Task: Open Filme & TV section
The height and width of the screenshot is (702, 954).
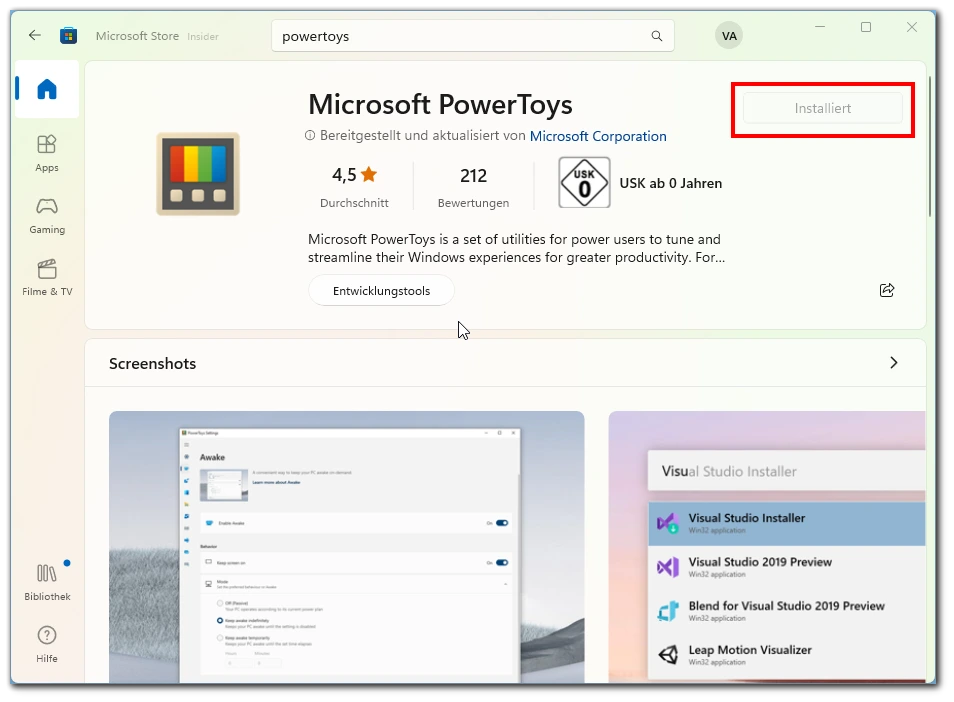Action: [47, 278]
